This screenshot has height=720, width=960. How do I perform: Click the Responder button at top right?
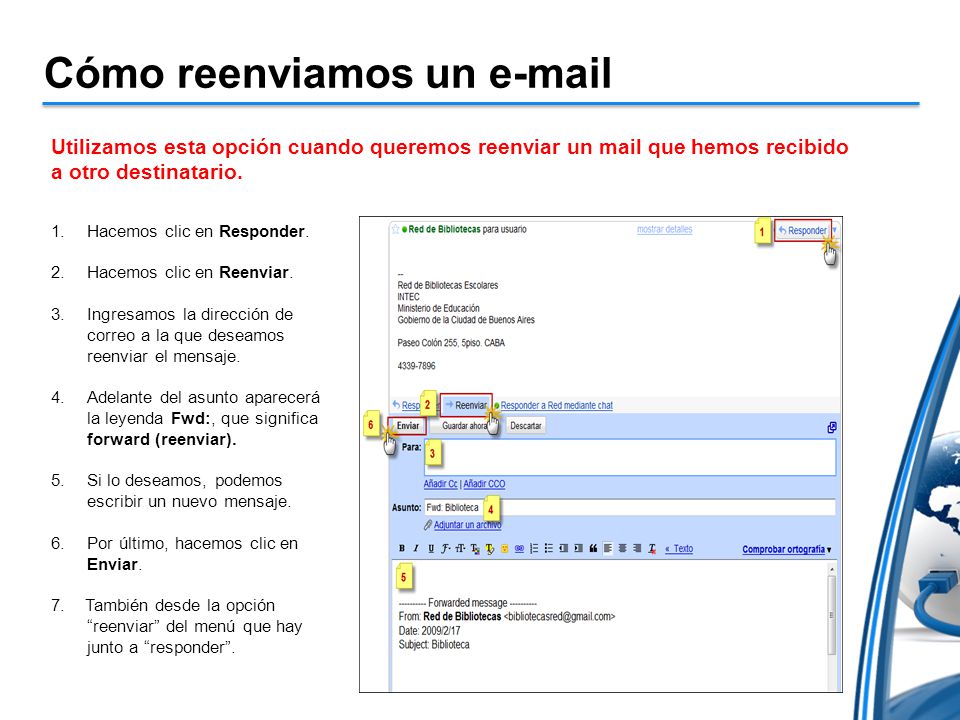[803, 230]
